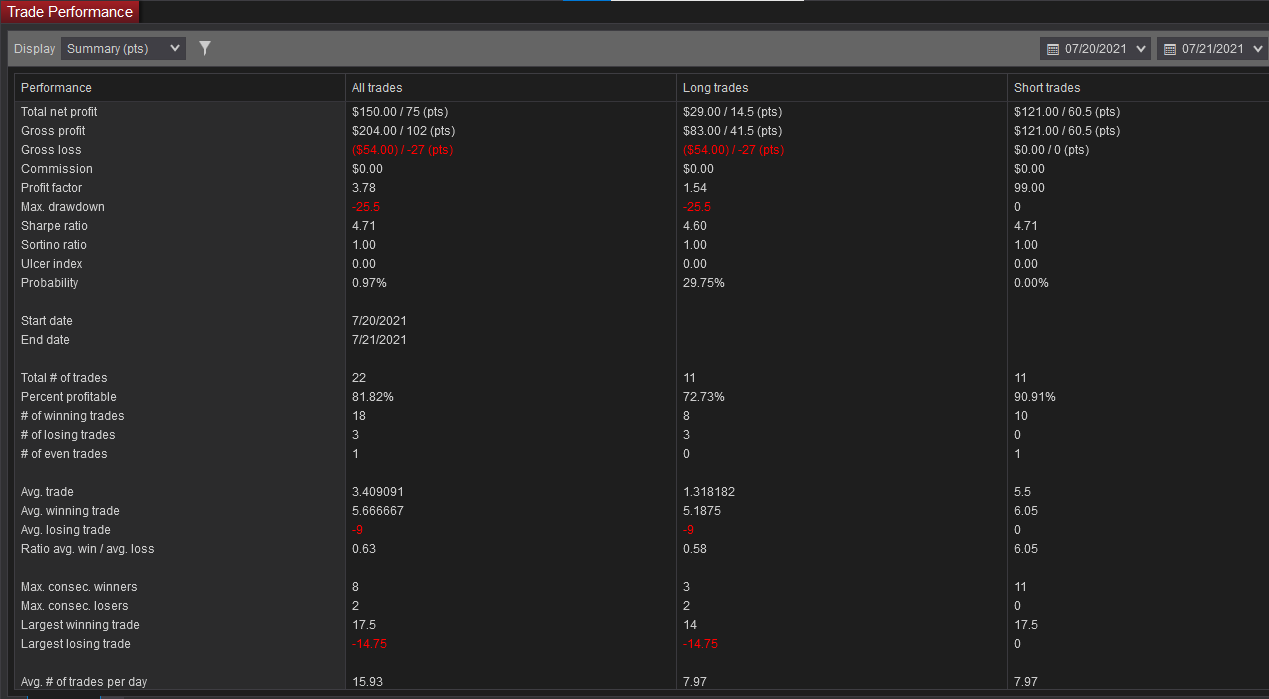This screenshot has height=699, width=1269.
Task: Click the 1.318182 long avg. trade value
Action: click(709, 492)
